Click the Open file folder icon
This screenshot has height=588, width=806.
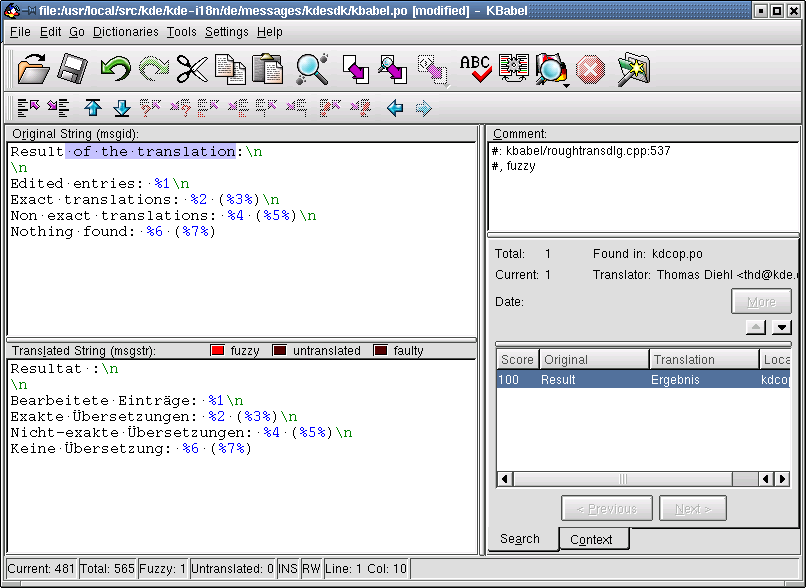[x=33, y=69]
